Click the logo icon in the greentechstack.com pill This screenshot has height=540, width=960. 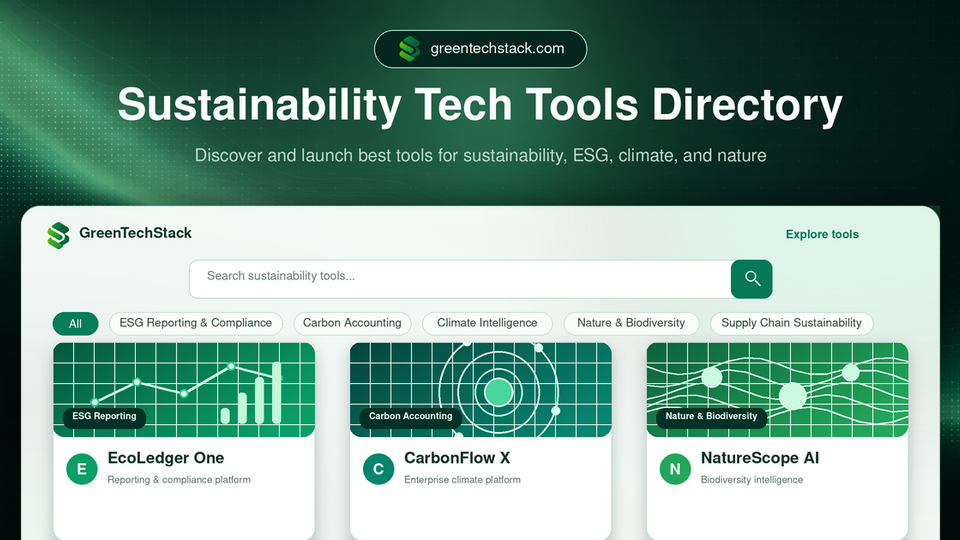pos(410,49)
